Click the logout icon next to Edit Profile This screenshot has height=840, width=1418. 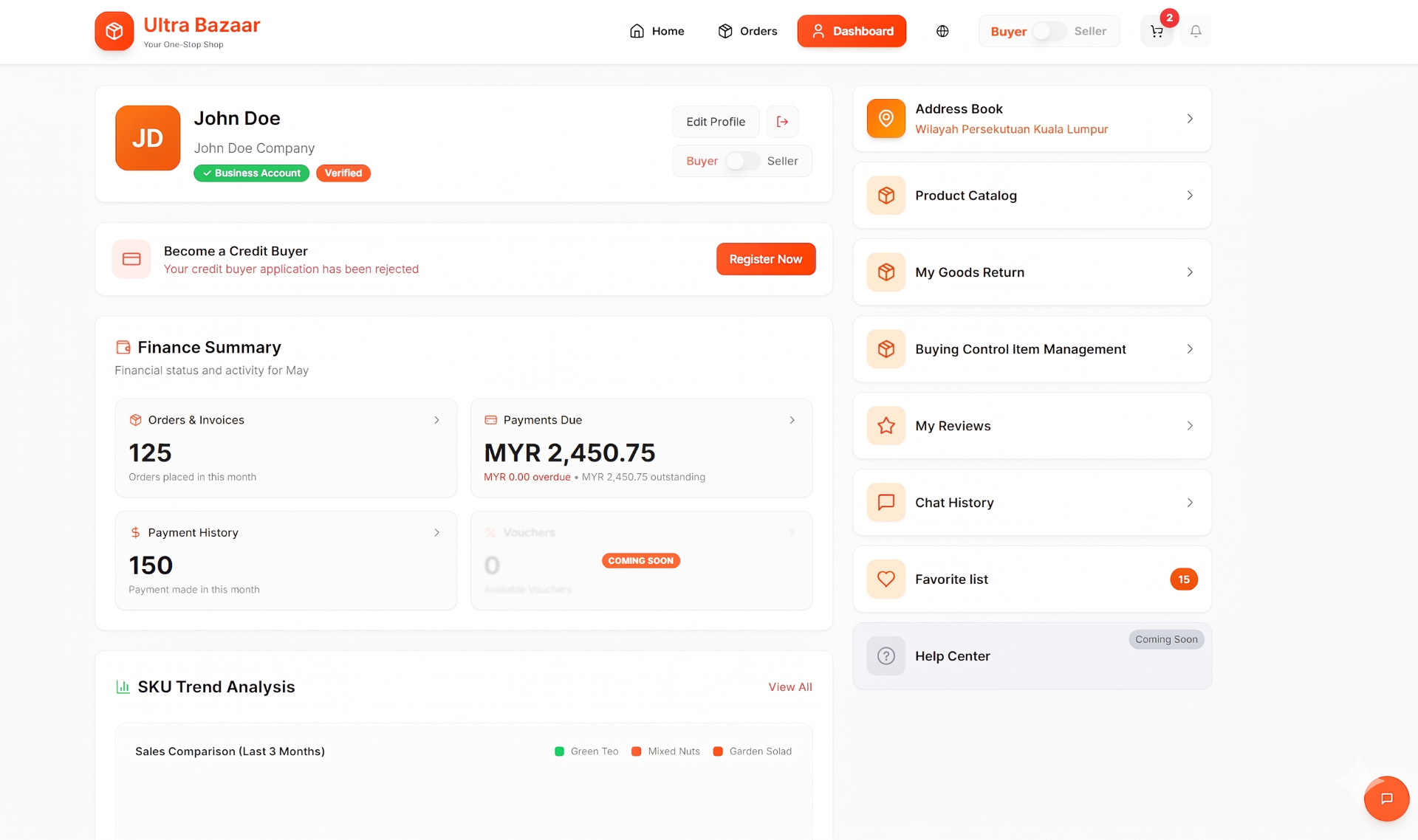pyautogui.click(x=782, y=122)
